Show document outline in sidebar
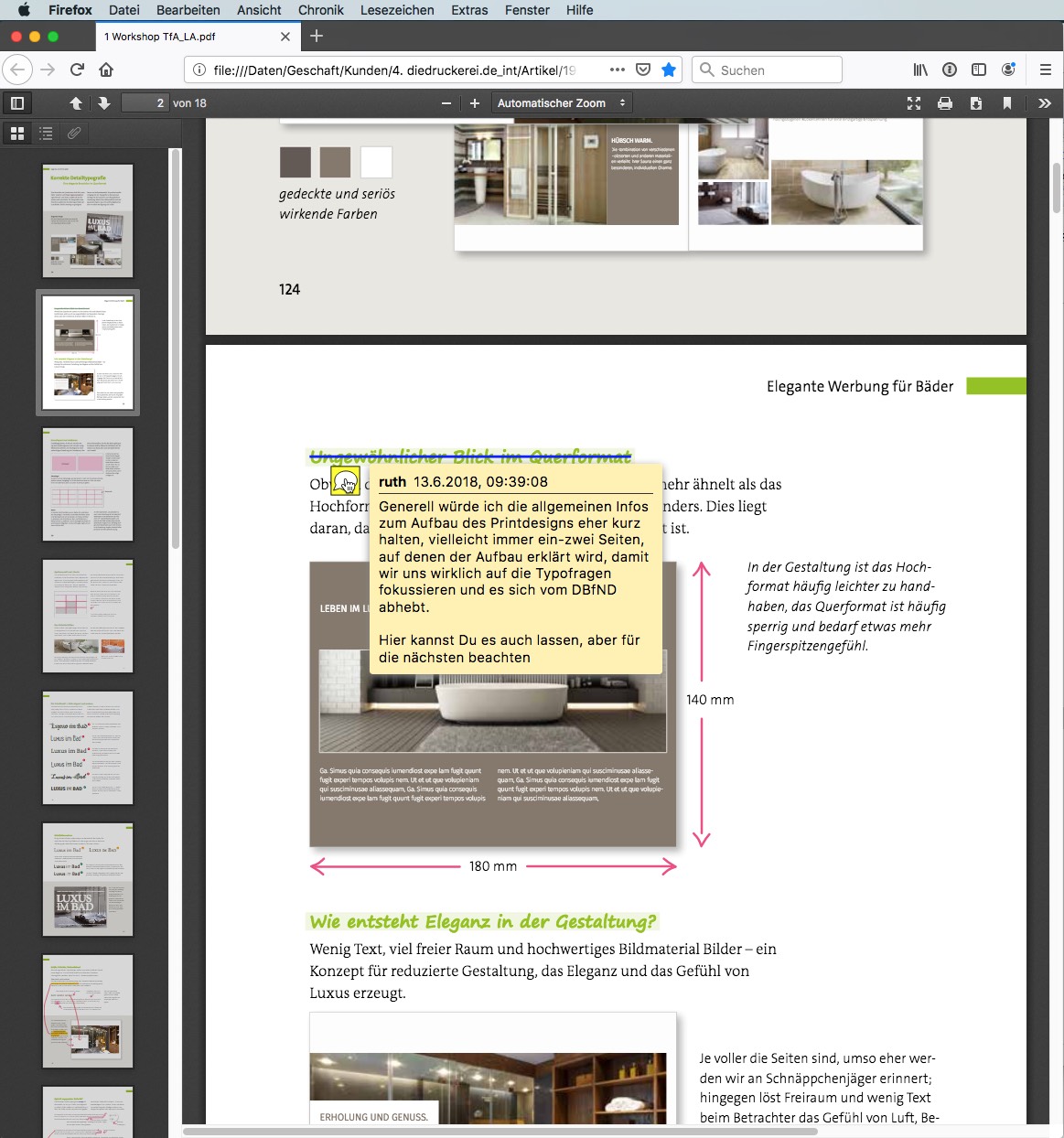Viewport: 1064px width, 1138px height. pos(46,134)
